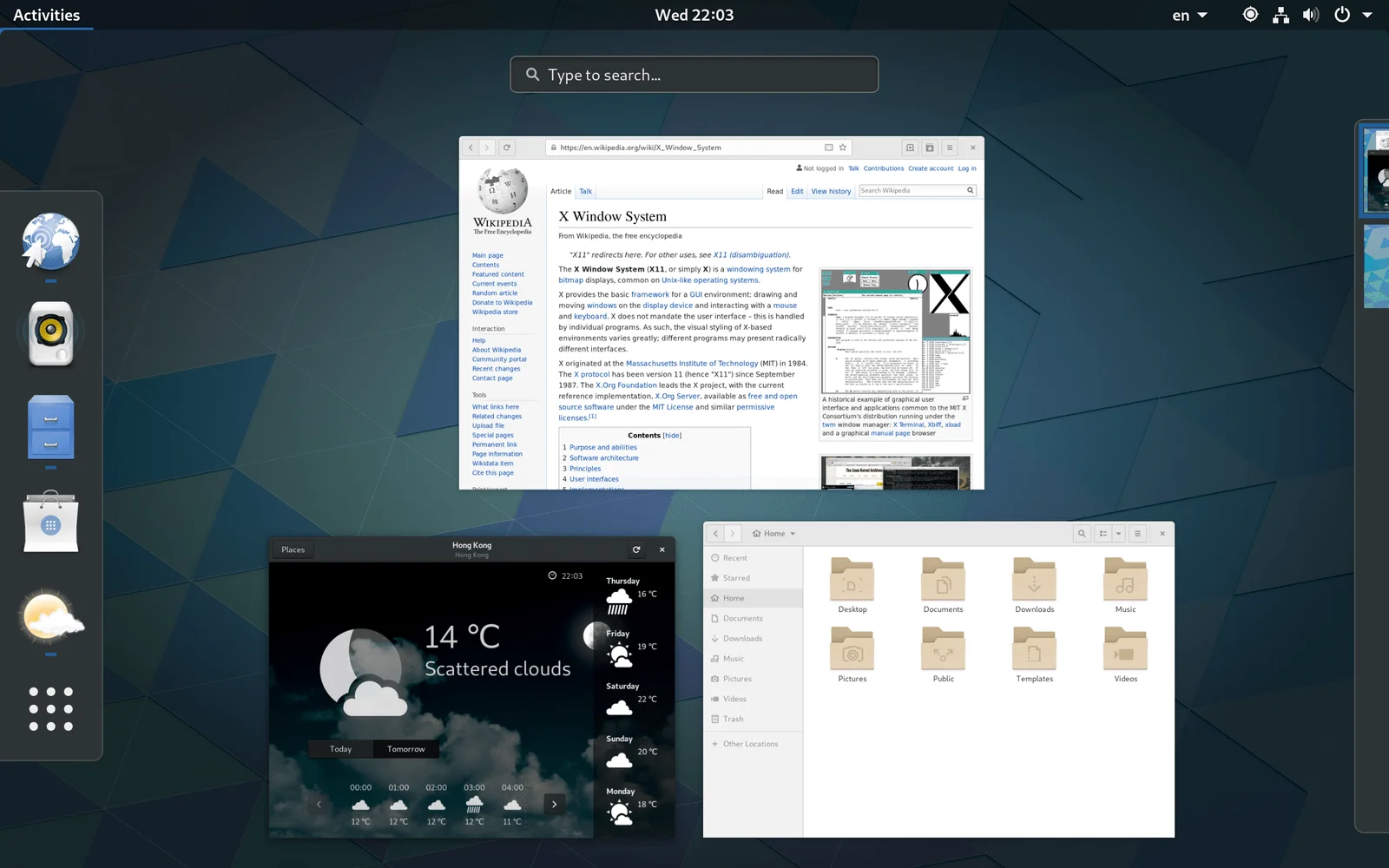Image resolution: width=1389 pixels, height=868 pixels.
Task: Select the Today forecast toggle
Action: click(341, 749)
